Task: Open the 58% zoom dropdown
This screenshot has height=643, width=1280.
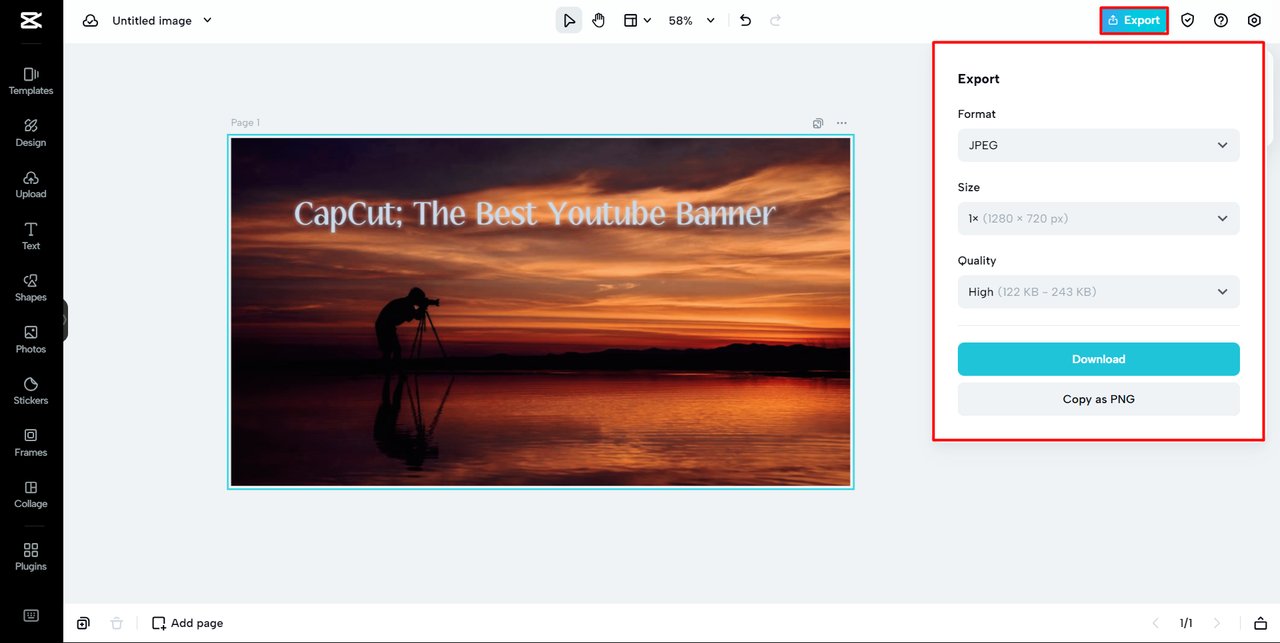Action: click(692, 20)
